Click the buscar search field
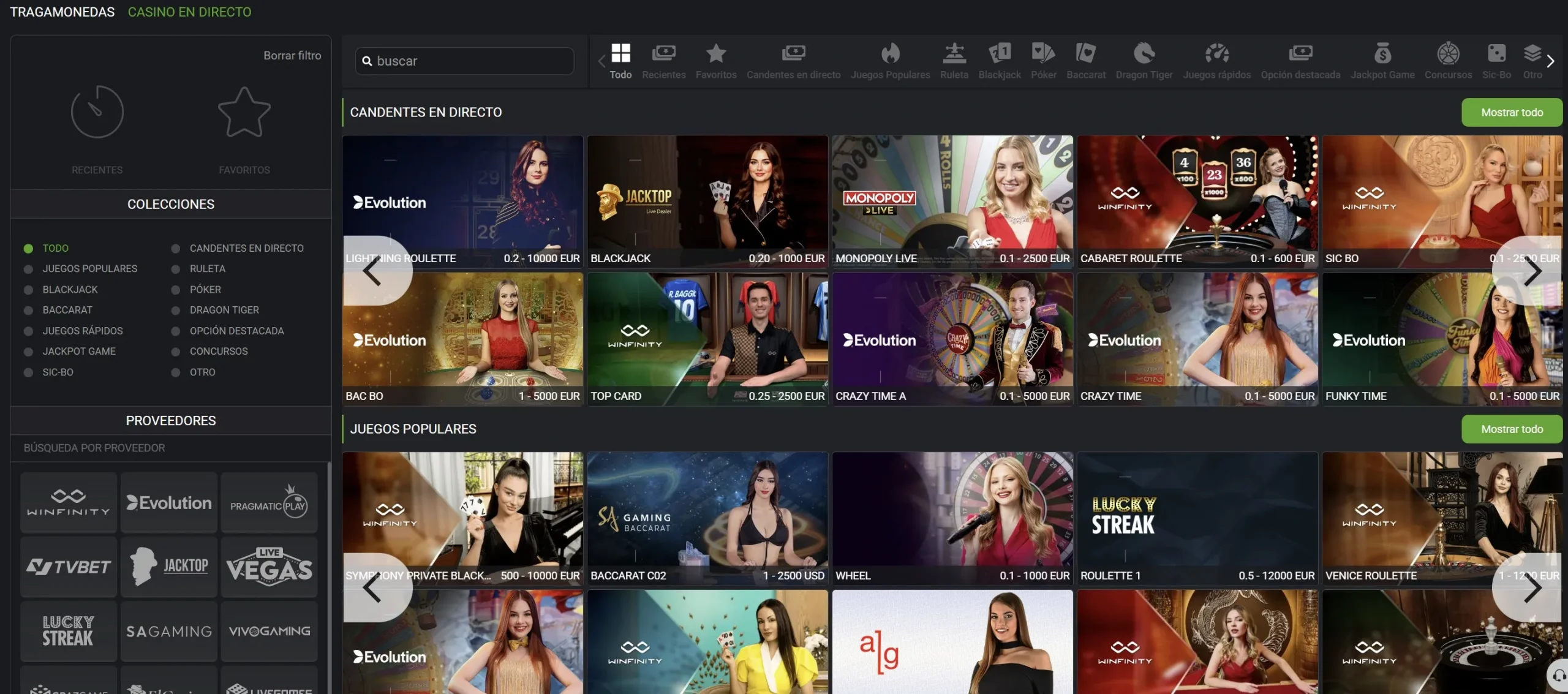Image resolution: width=1568 pixels, height=694 pixels. (464, 61)
